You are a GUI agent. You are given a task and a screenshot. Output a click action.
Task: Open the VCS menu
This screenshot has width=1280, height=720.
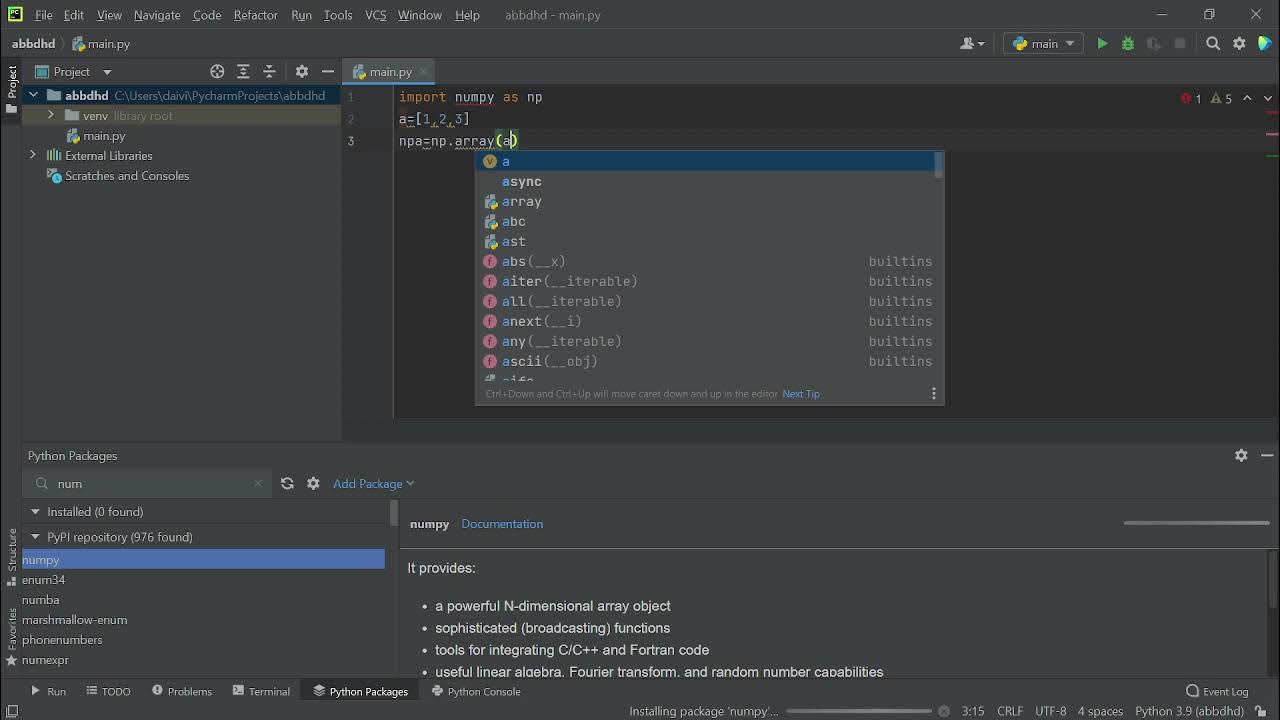[x=375, y=15]
